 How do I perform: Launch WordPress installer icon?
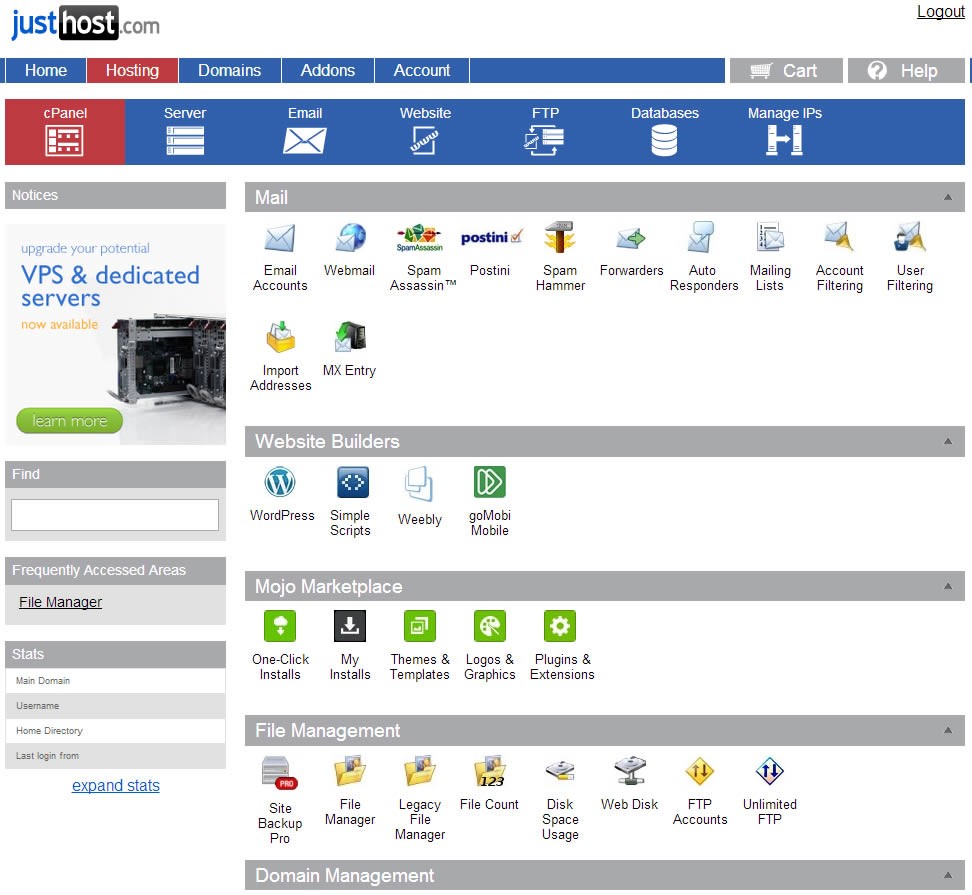point(280,482)
